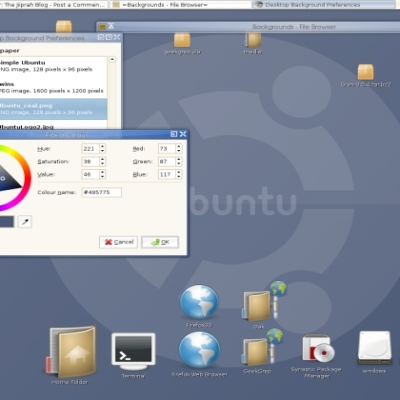Click the current colour preview swatch
Viewport: 400px width, 400px height.
click(x=7, y=222)
